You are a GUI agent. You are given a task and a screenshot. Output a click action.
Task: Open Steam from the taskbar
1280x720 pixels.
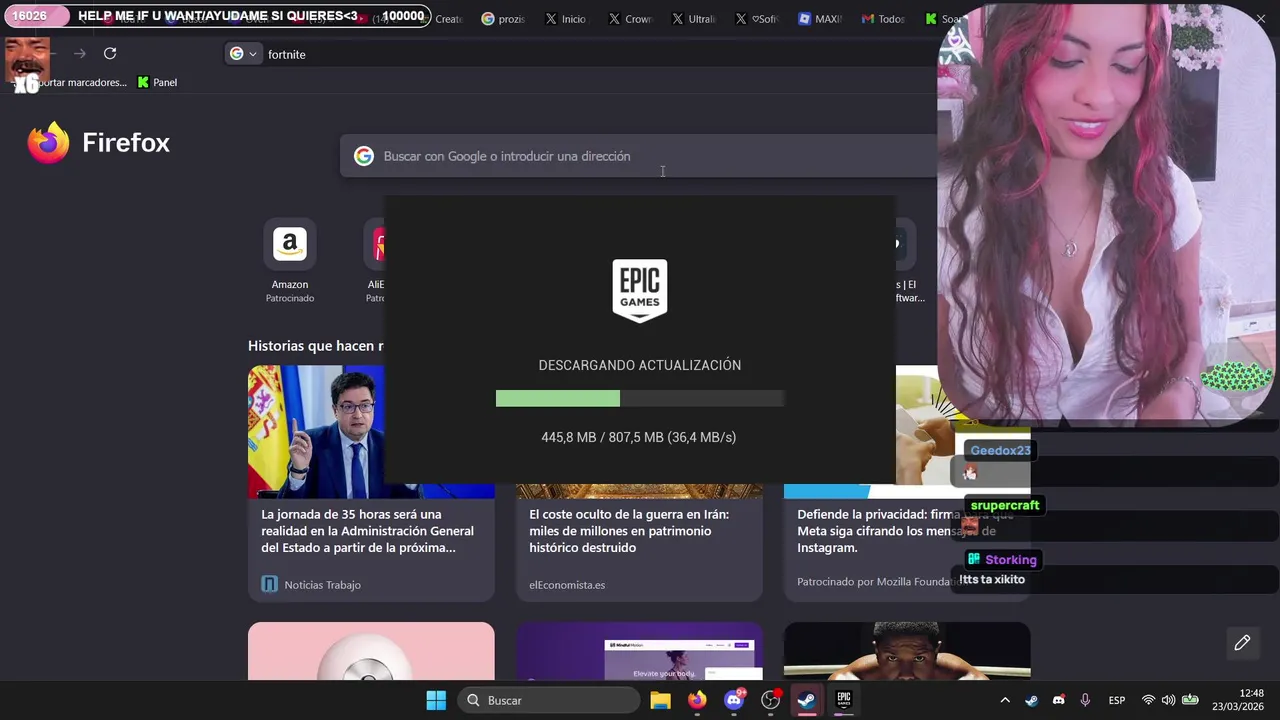[x=807, y=700]
